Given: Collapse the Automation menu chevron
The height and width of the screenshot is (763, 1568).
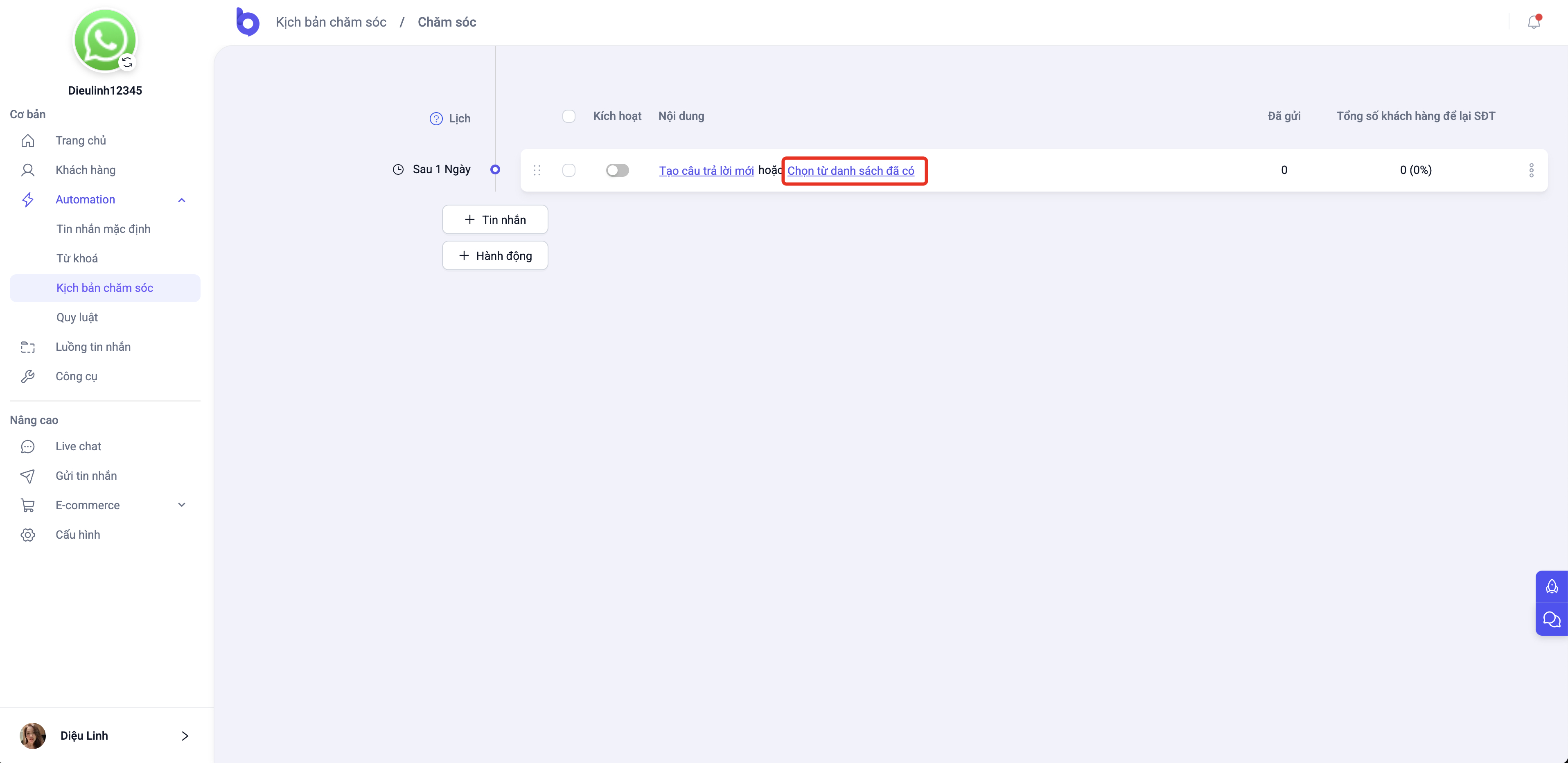Looking at the screenshot, I should [181, 200].
